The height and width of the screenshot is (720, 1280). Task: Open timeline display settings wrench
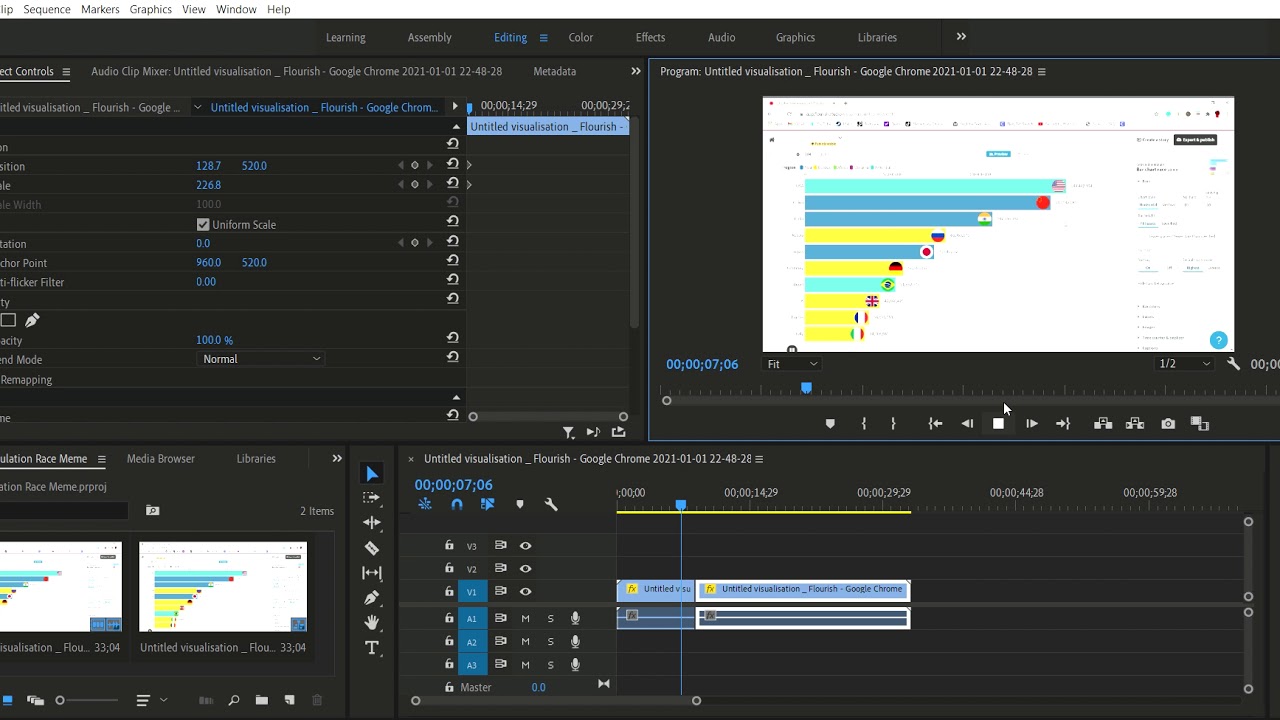click(551, 504)
